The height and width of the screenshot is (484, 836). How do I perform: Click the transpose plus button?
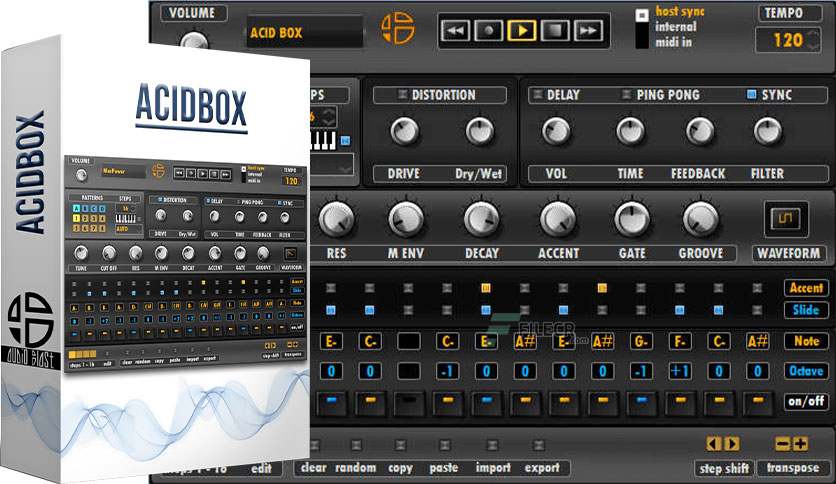800,443
